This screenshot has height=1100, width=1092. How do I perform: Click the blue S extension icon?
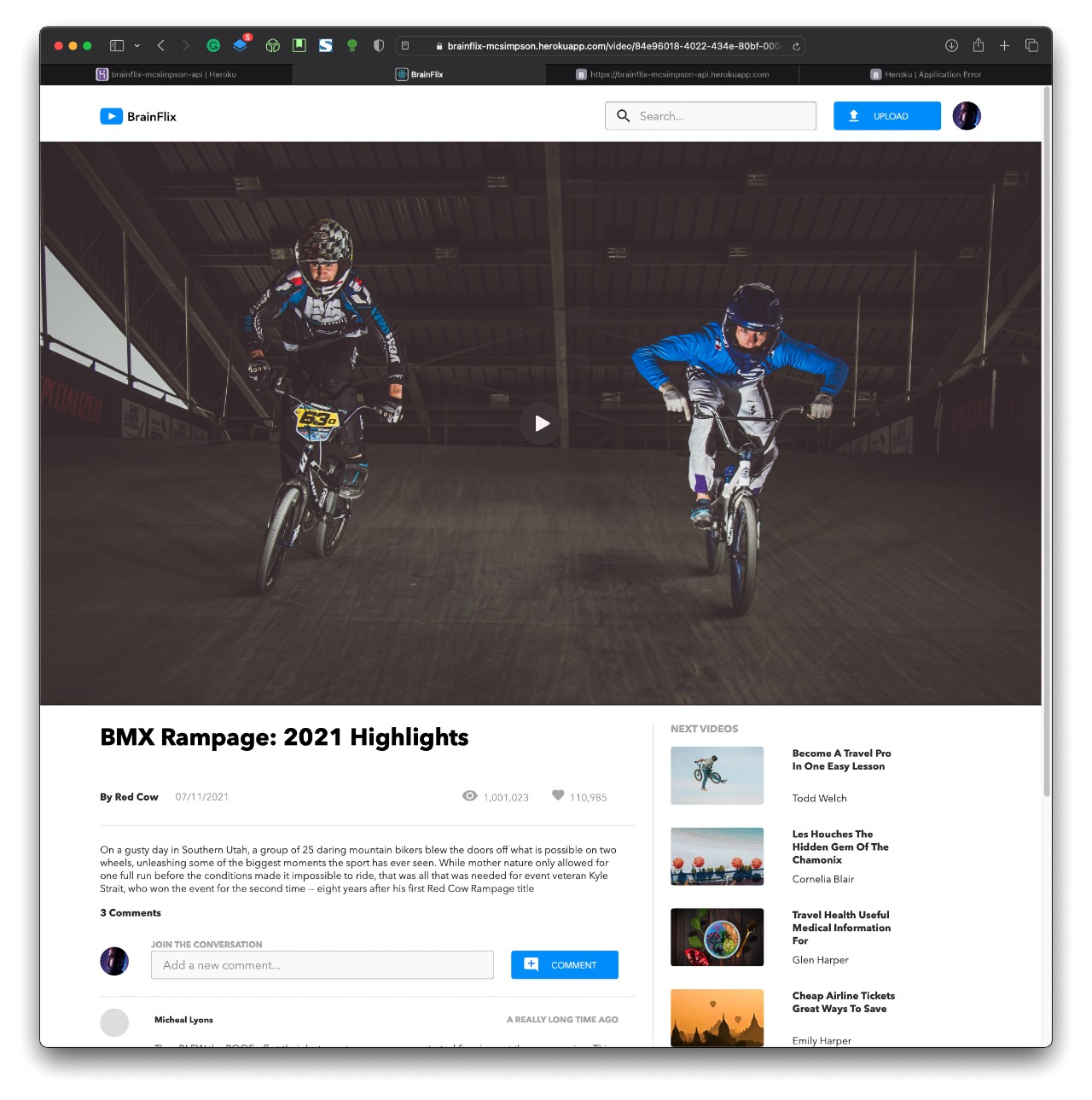coord(326,45)
